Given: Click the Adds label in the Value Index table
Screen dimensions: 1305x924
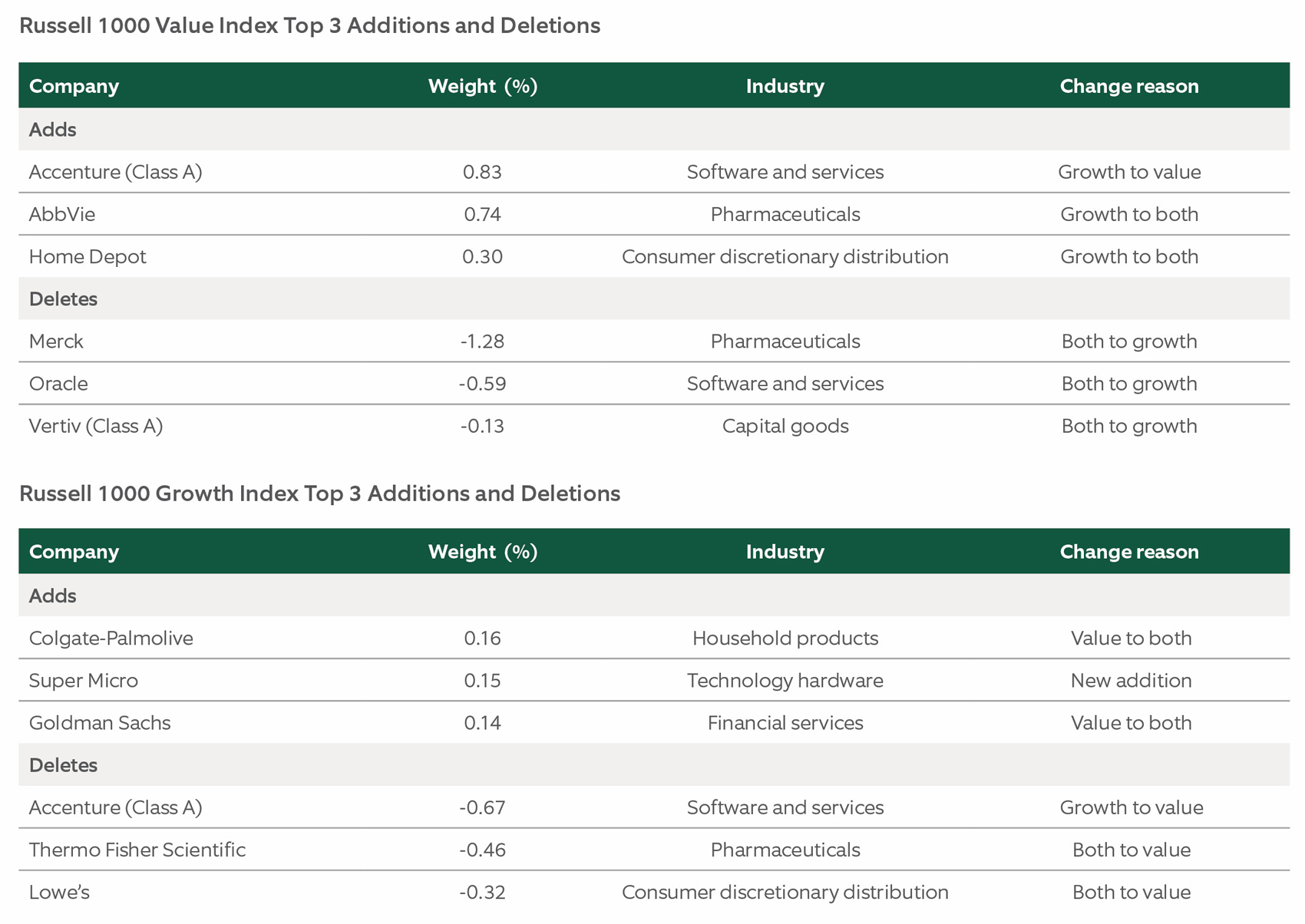Looking at the screenshot, I should click(52, 130).
